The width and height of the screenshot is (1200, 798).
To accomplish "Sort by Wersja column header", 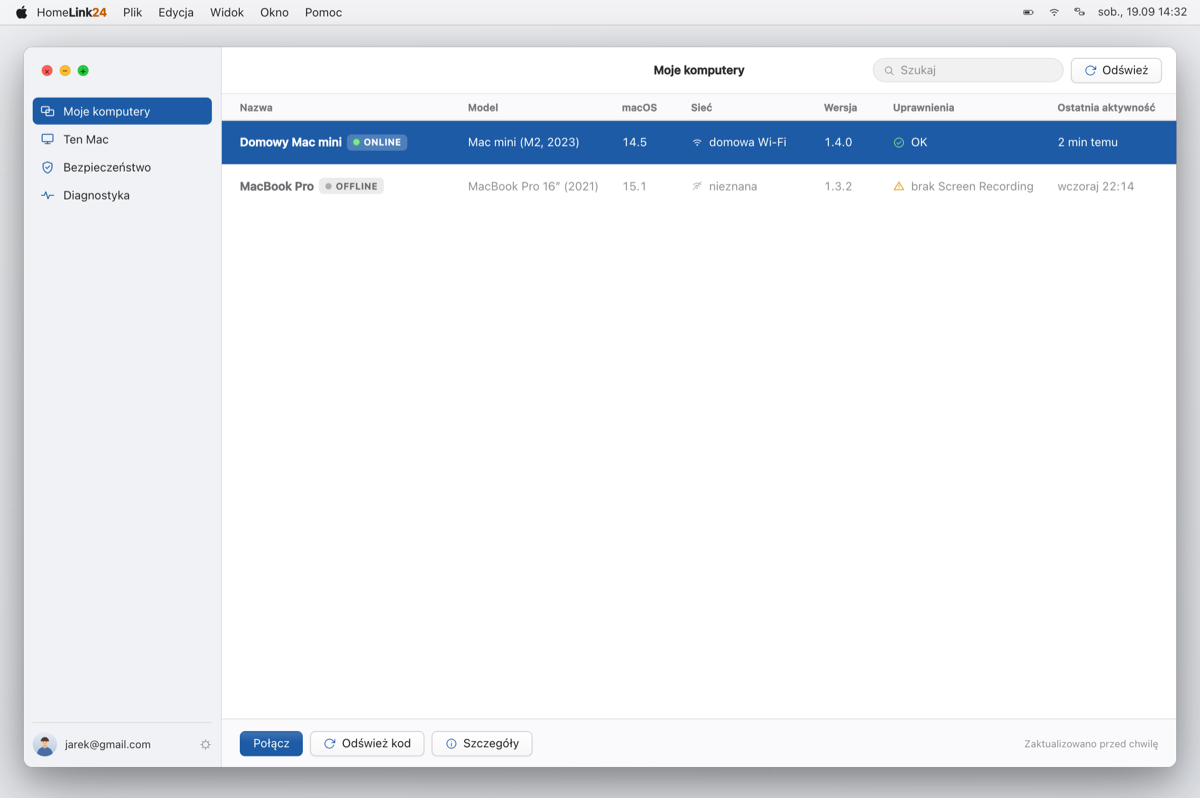I will (840, 107).
